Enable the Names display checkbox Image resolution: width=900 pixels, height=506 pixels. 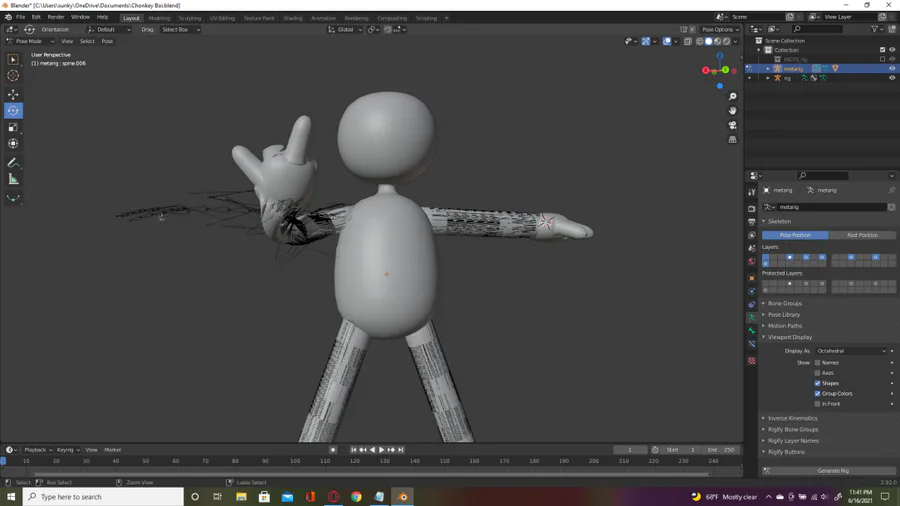pos(817,362)
